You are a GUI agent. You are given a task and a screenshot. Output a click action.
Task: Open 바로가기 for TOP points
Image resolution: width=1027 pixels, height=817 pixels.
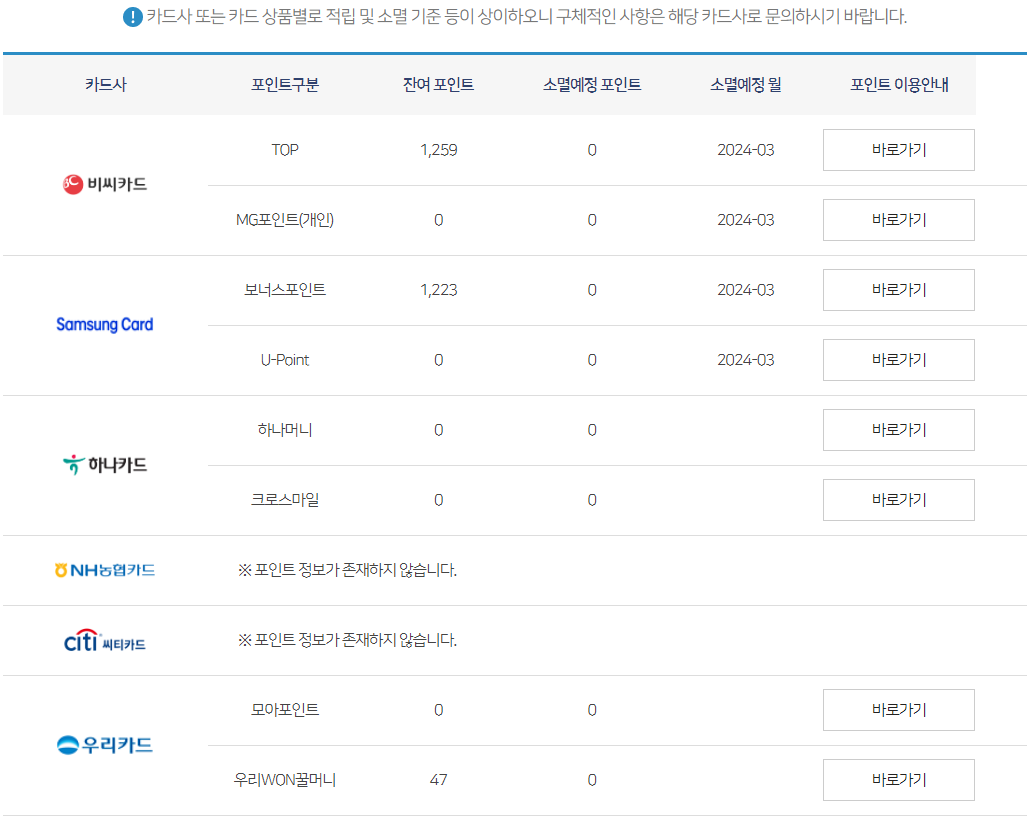pos(897,149)
